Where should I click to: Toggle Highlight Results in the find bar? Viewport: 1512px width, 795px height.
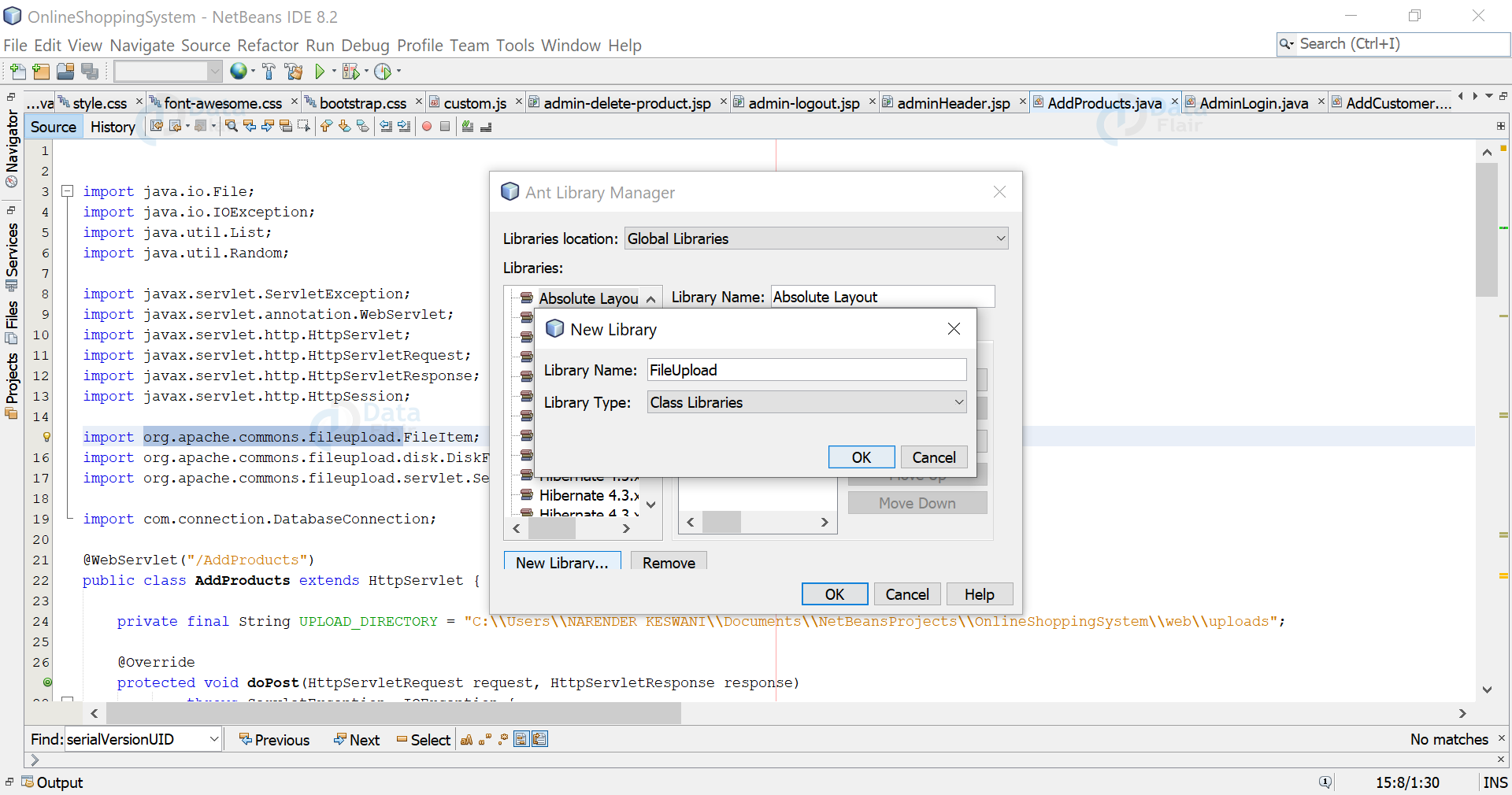click(521, 739)
